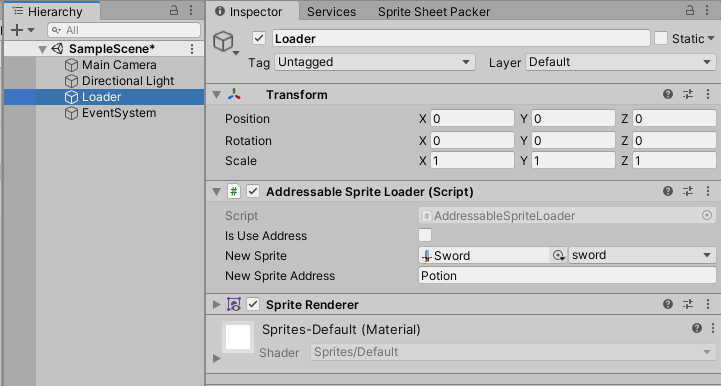Open the Tag dropdown set to Untagged
The width and height of the screenshot is (721, 386).
pyautogui.click(x=374, y=62)
